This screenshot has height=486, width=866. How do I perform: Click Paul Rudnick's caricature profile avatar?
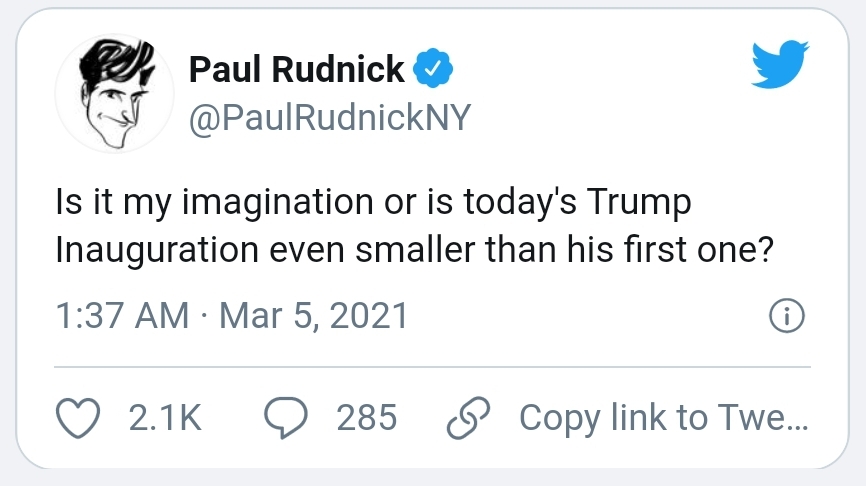[106, 94]
